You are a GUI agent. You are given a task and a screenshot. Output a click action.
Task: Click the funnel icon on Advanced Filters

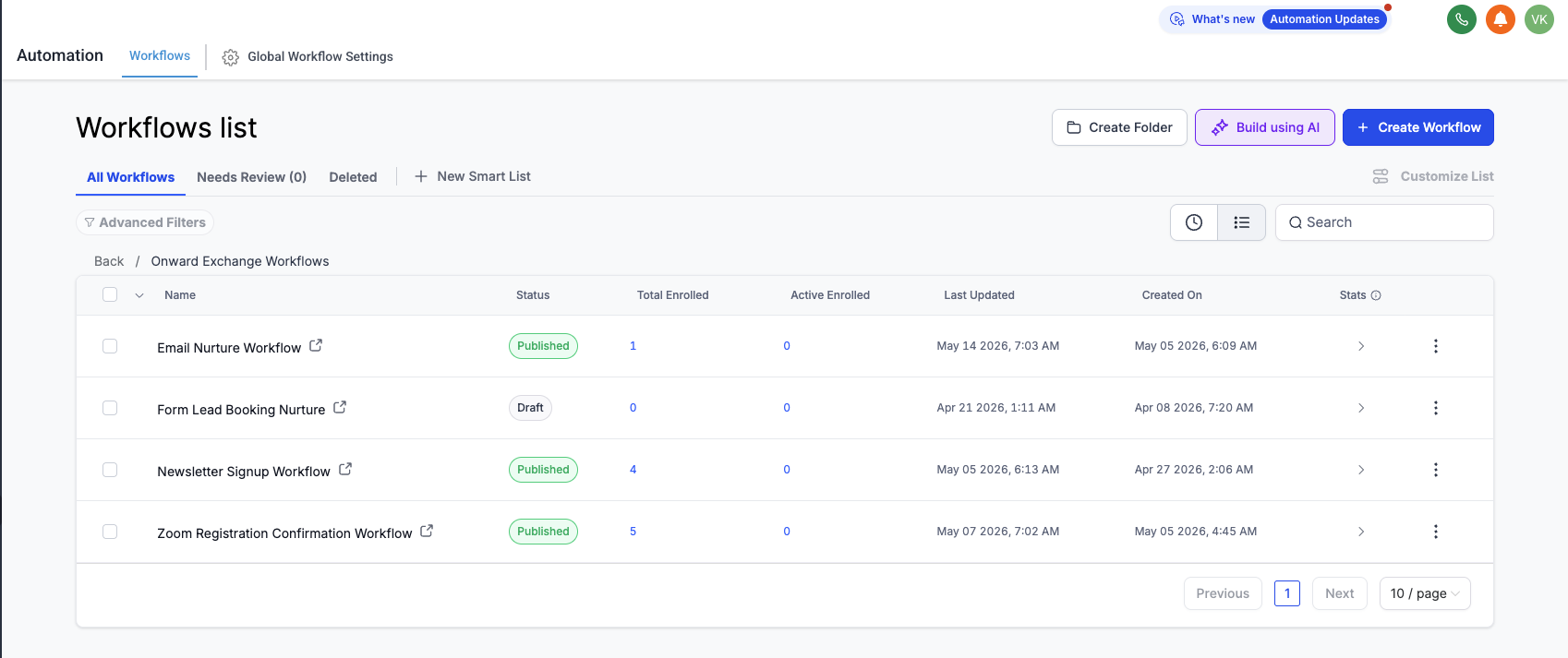(x=90, y=222)
